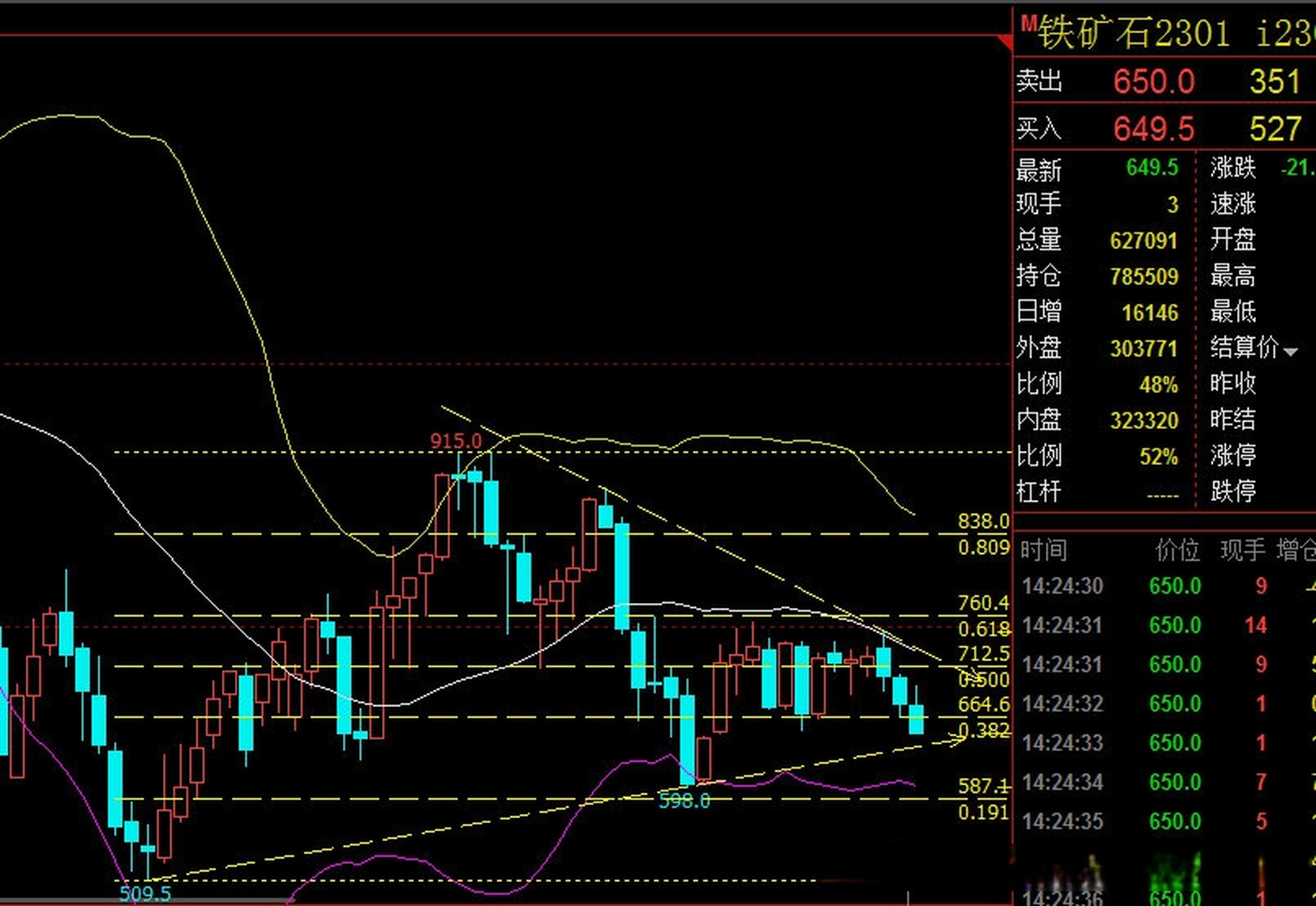Image resolution: width=1316 pixels, height=906 pixels.
Task: Click the 14:24:33 tick time
Action: [x=1063, y=742]
